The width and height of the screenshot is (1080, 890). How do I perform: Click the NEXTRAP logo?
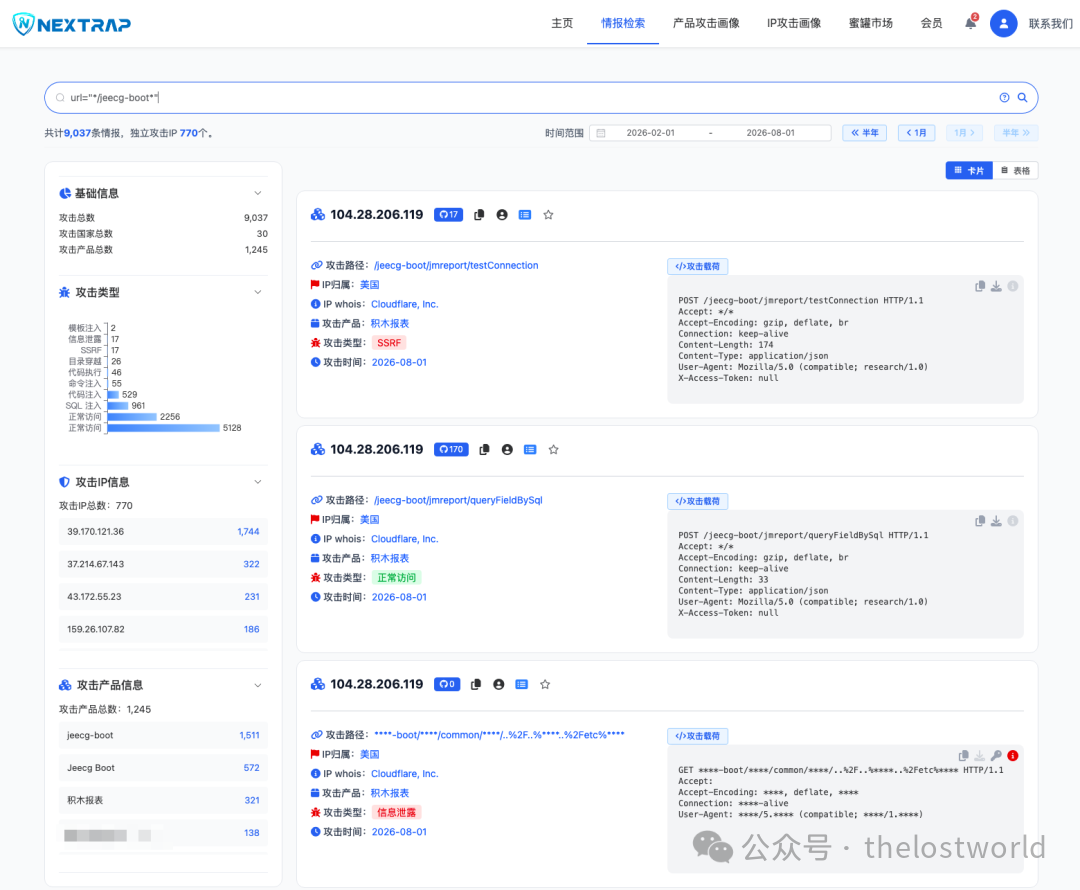[x=72, y=24]
